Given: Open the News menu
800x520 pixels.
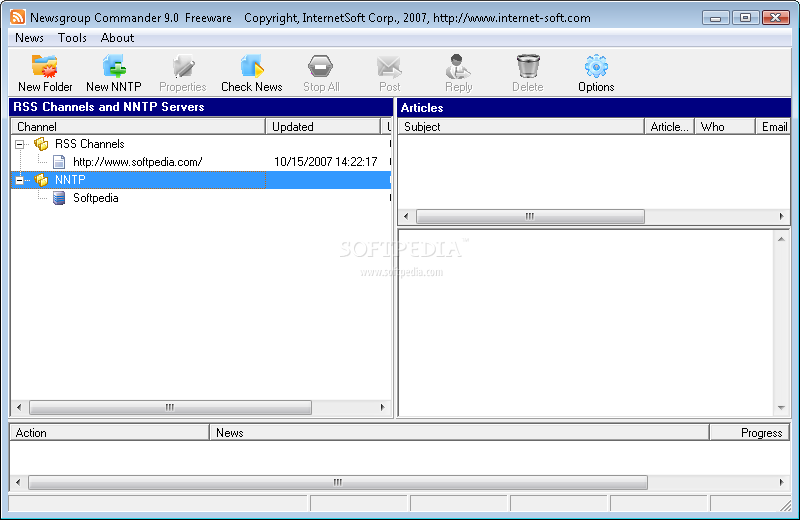Looking at the screenshot, I should 29,38.
